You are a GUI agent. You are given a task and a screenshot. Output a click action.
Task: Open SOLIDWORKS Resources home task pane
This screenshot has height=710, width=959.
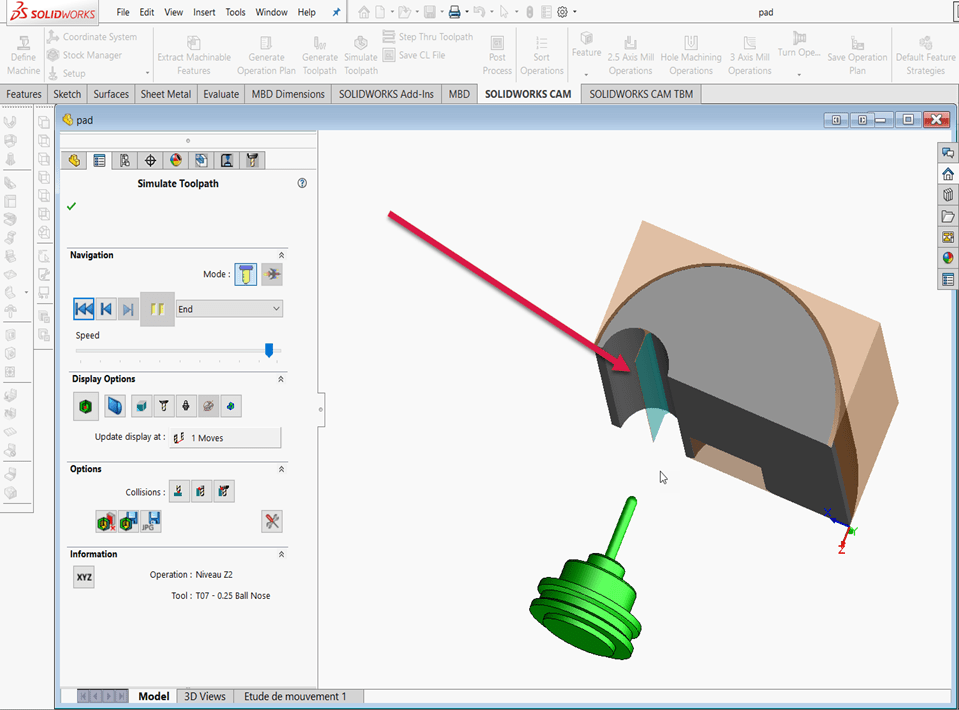pos(948,174)
